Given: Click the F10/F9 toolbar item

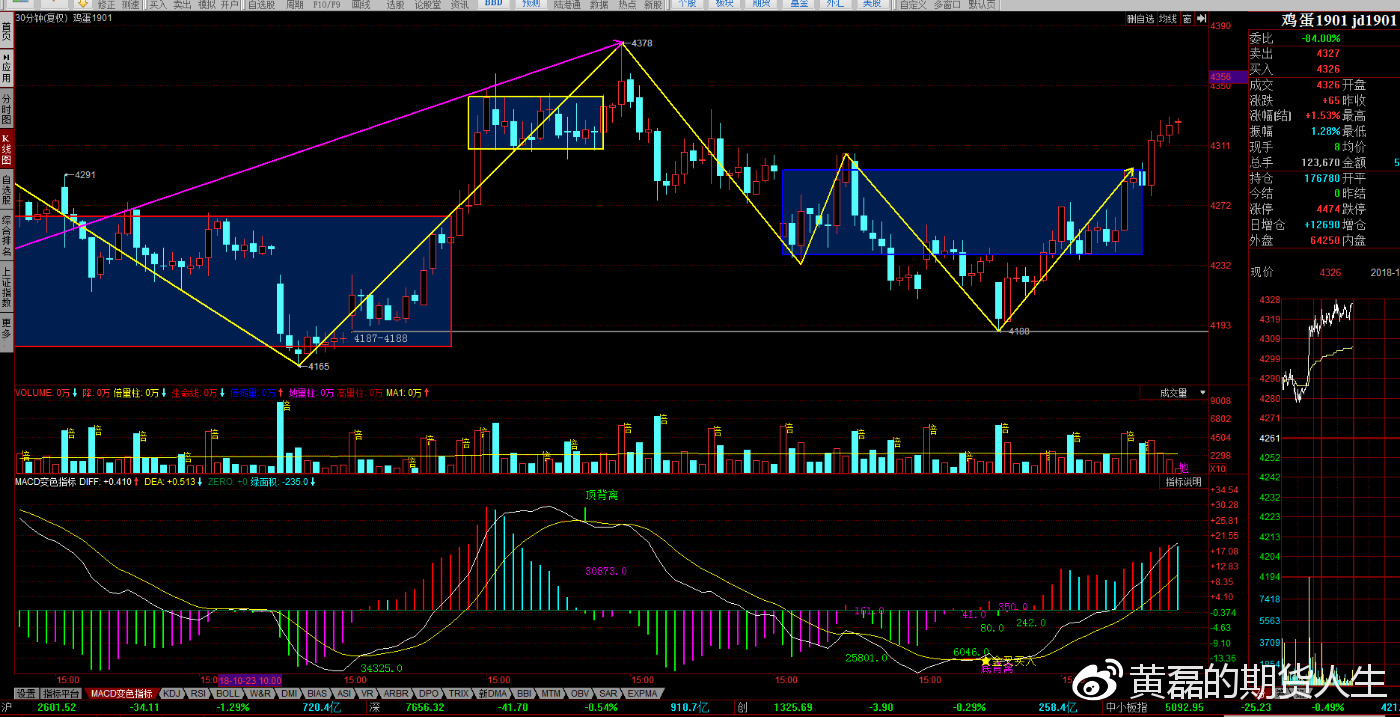Looking at the screenshot, I should [x=328, y=5].
